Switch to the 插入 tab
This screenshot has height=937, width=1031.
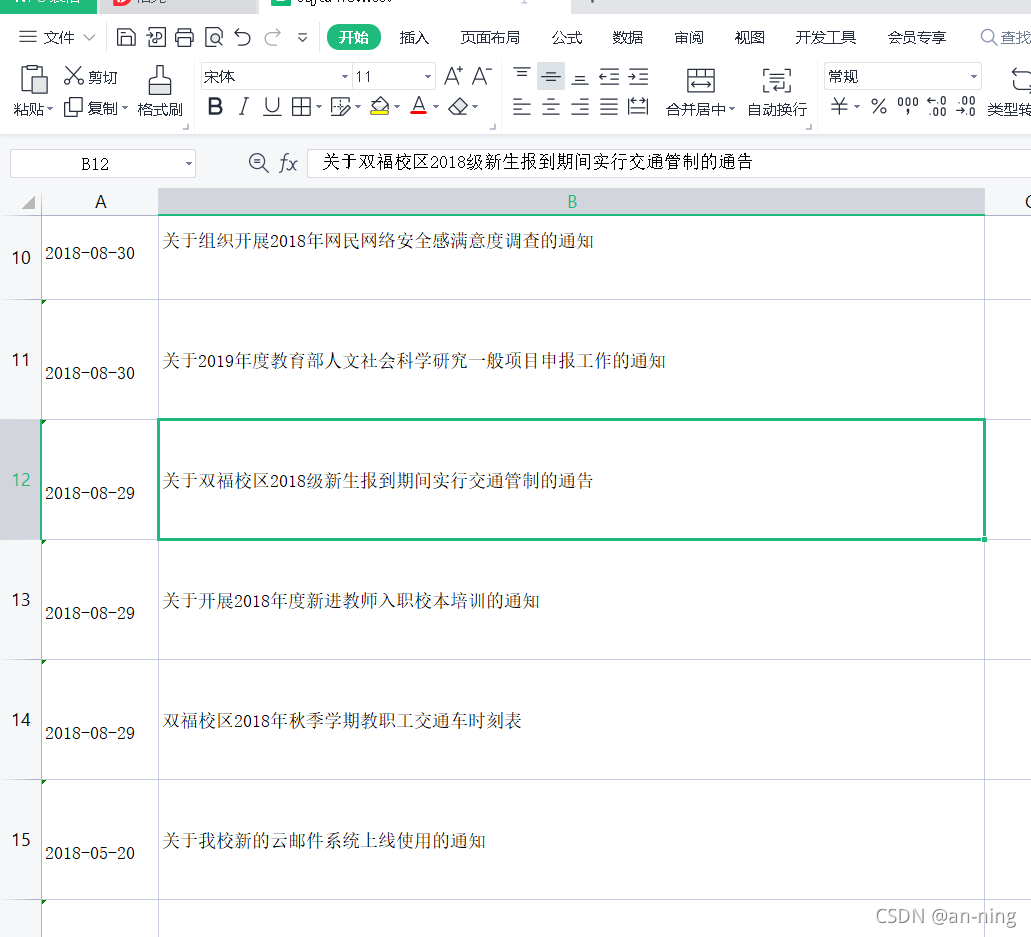click(x=414, y=37)
